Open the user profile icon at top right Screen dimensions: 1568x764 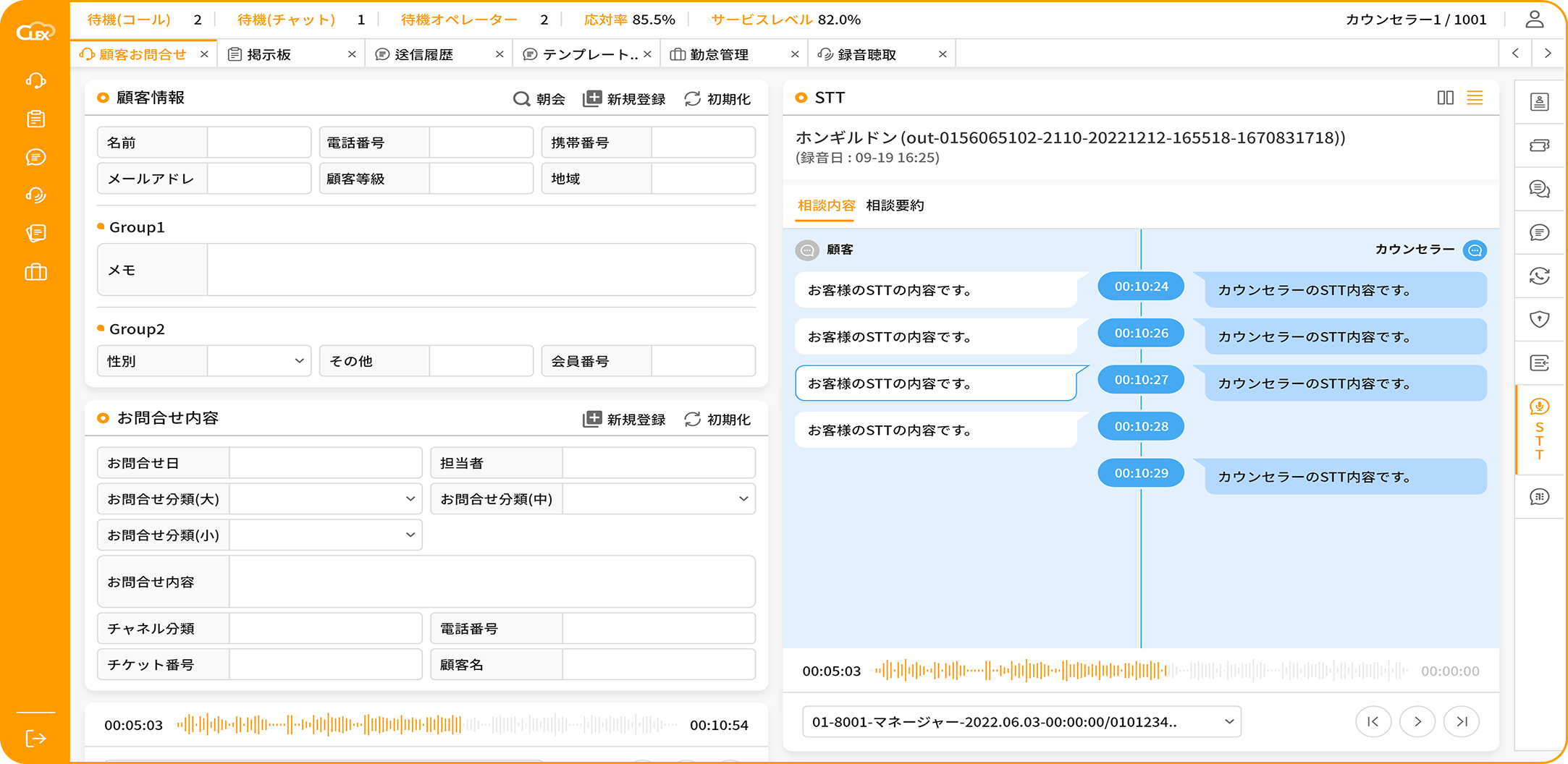pos(1534,20)
